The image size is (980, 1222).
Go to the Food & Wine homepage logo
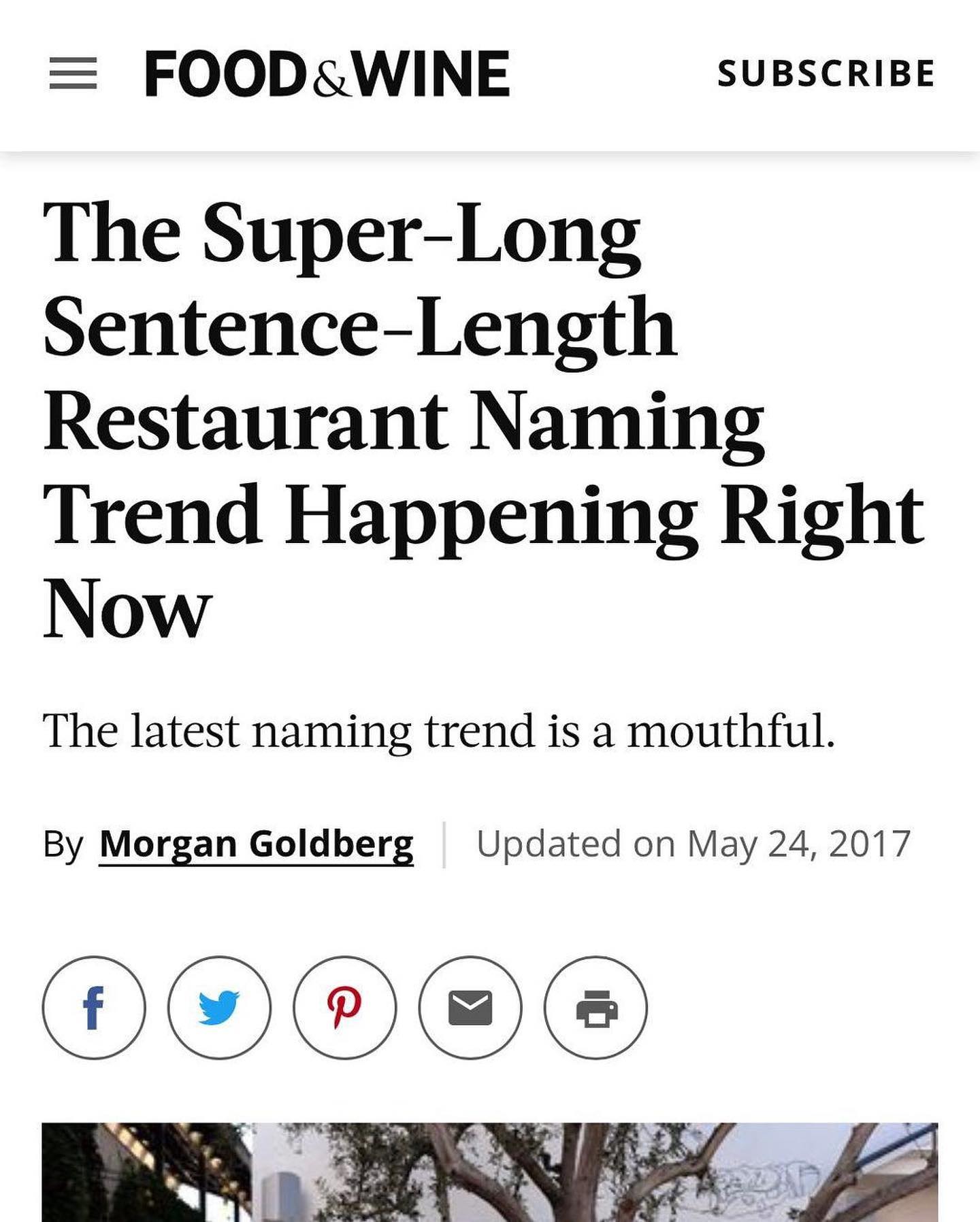327,73
